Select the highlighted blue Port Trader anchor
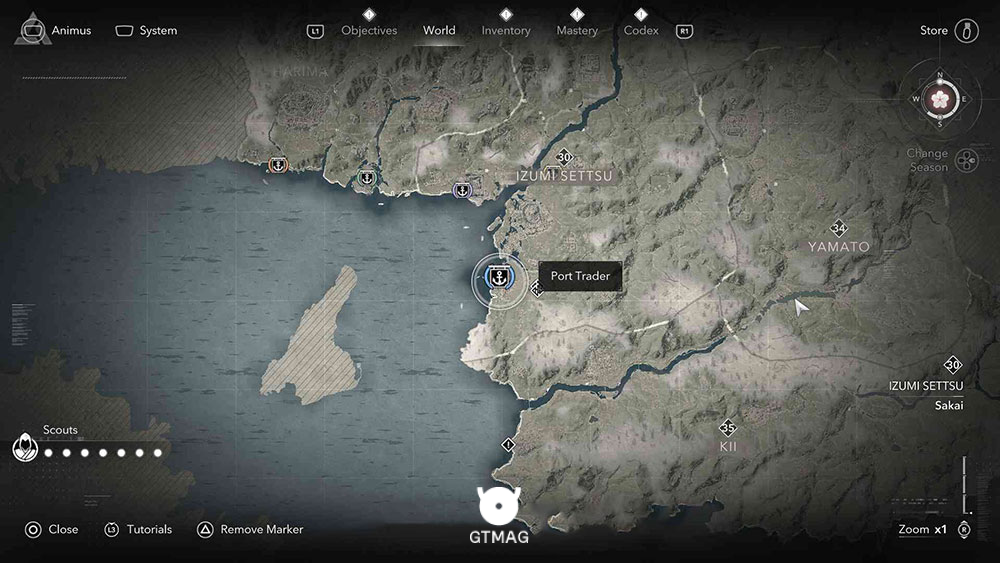1000x563 pixels. (x=499, y=278)
